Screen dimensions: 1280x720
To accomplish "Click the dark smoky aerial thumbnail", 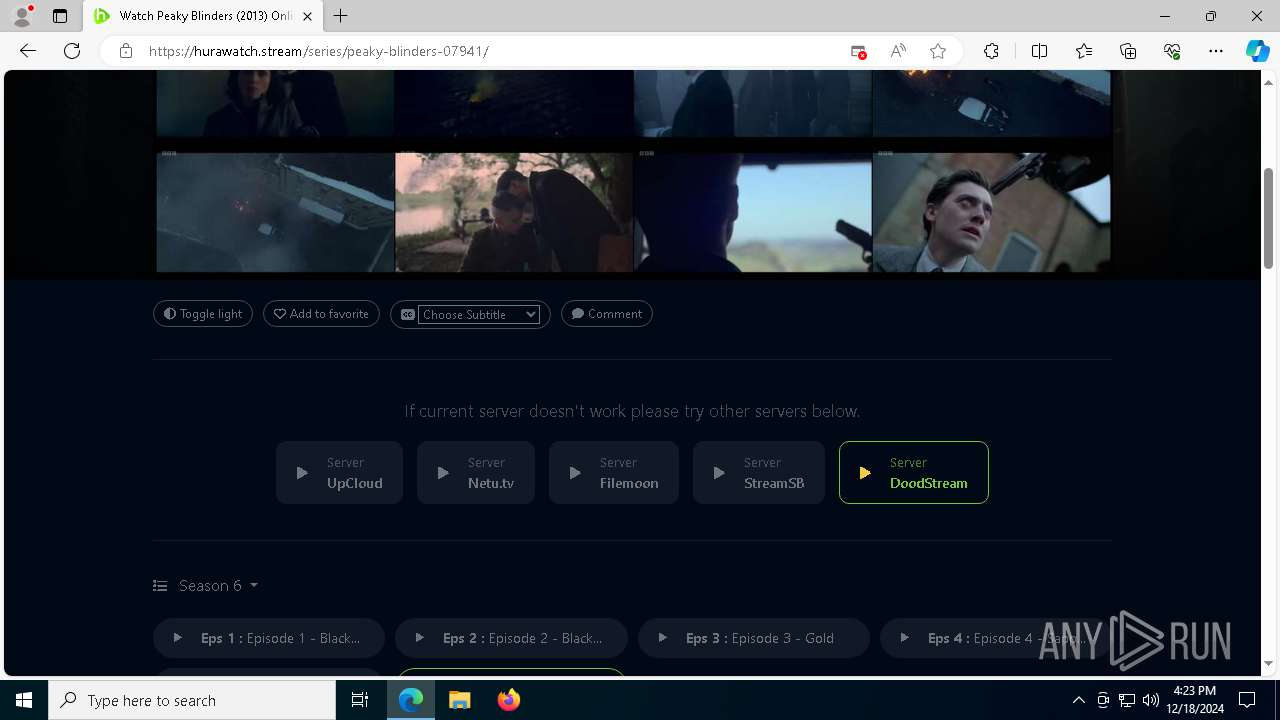I will click(x=275, y=211).
